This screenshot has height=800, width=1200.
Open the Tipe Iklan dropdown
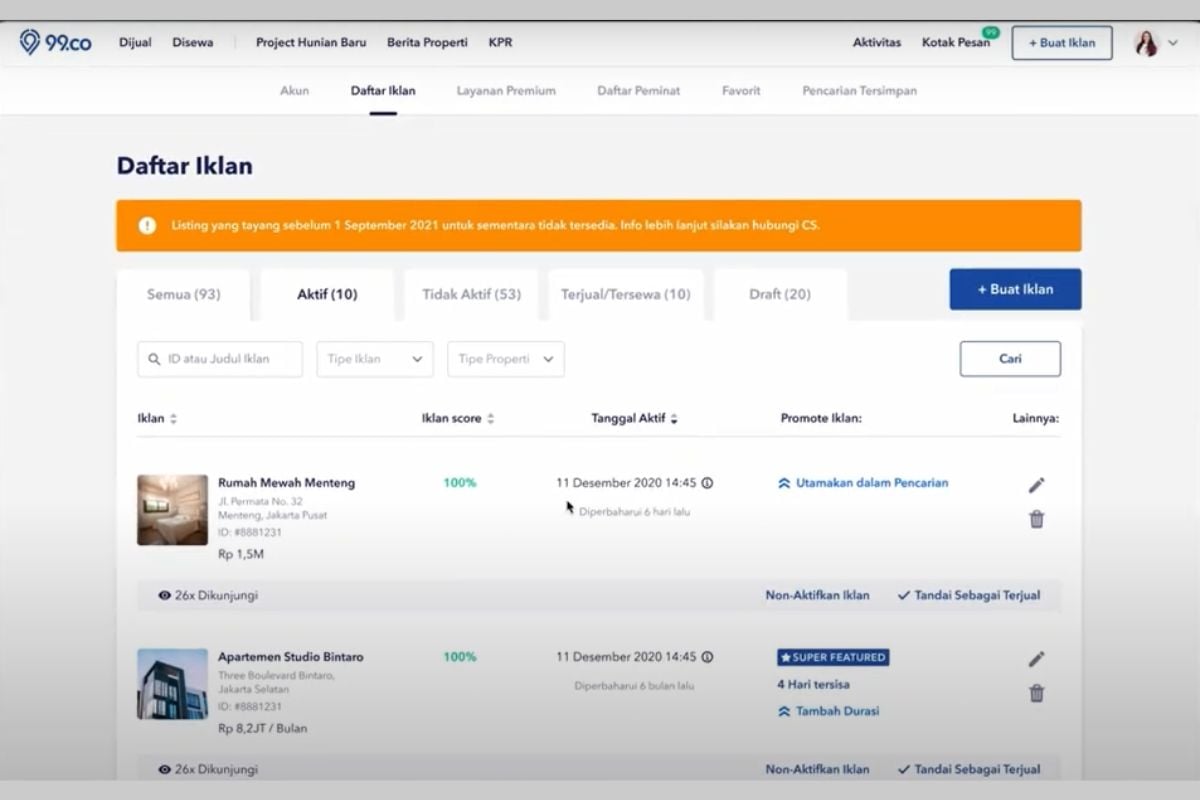(375, 359)
